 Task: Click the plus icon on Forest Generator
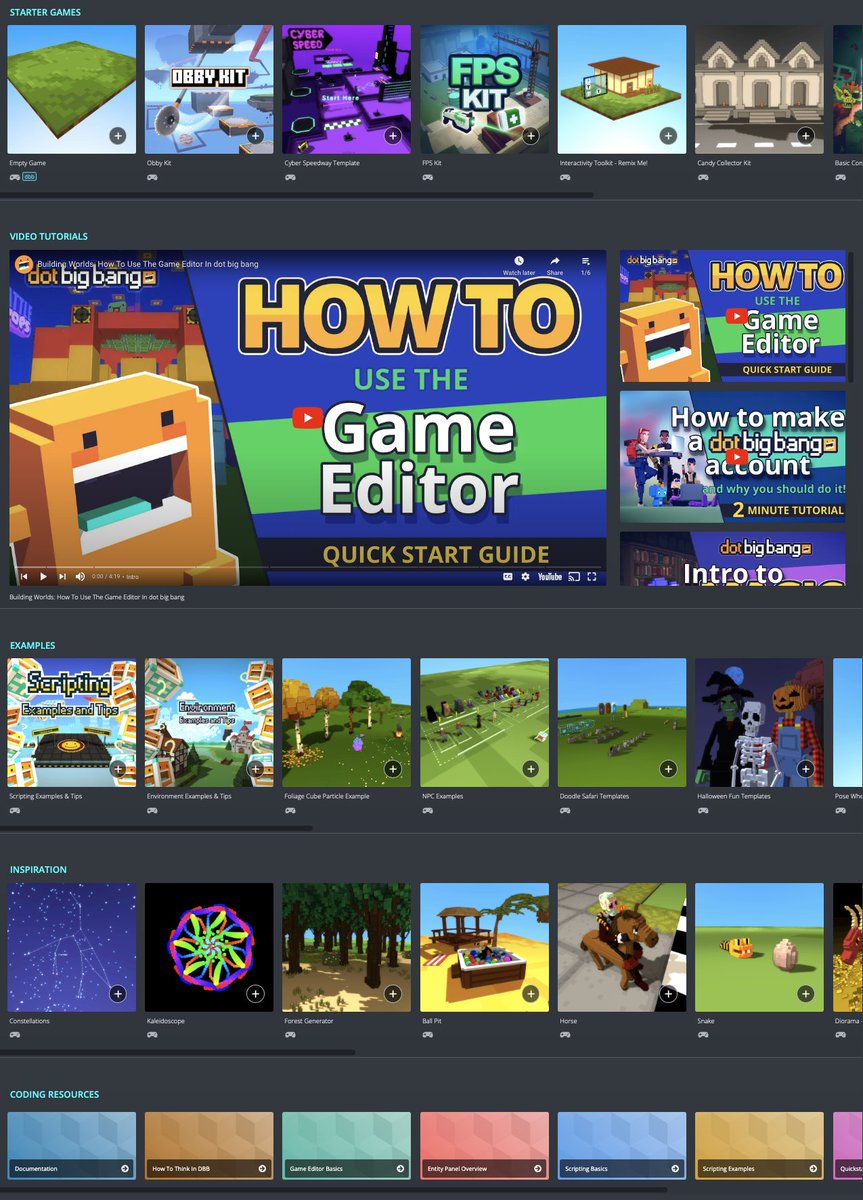(x=393, y=994)
